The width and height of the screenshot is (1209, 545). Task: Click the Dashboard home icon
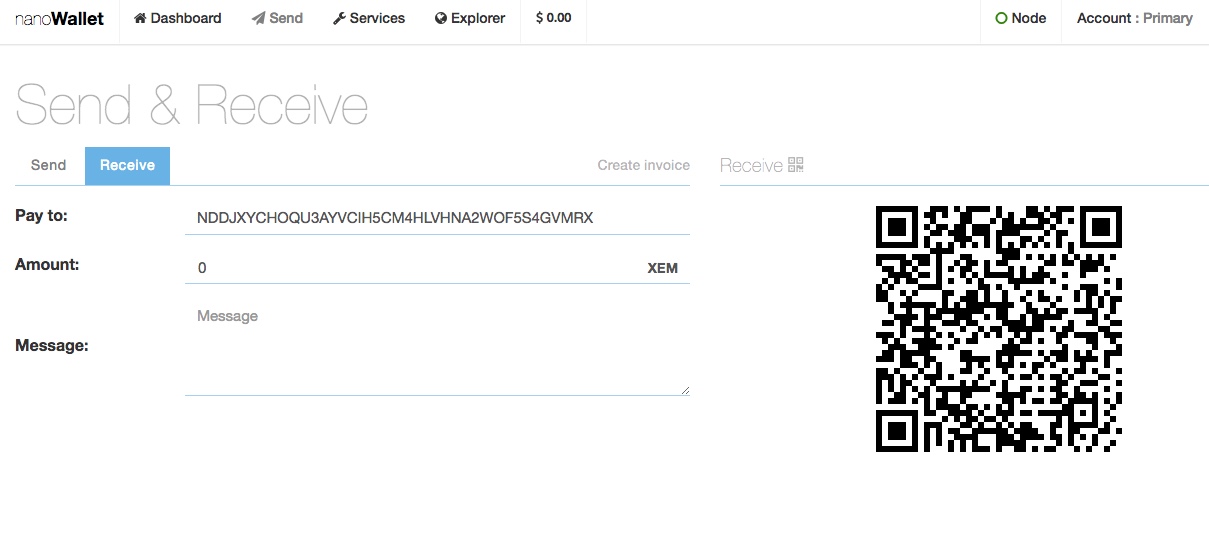coord(140,18)
